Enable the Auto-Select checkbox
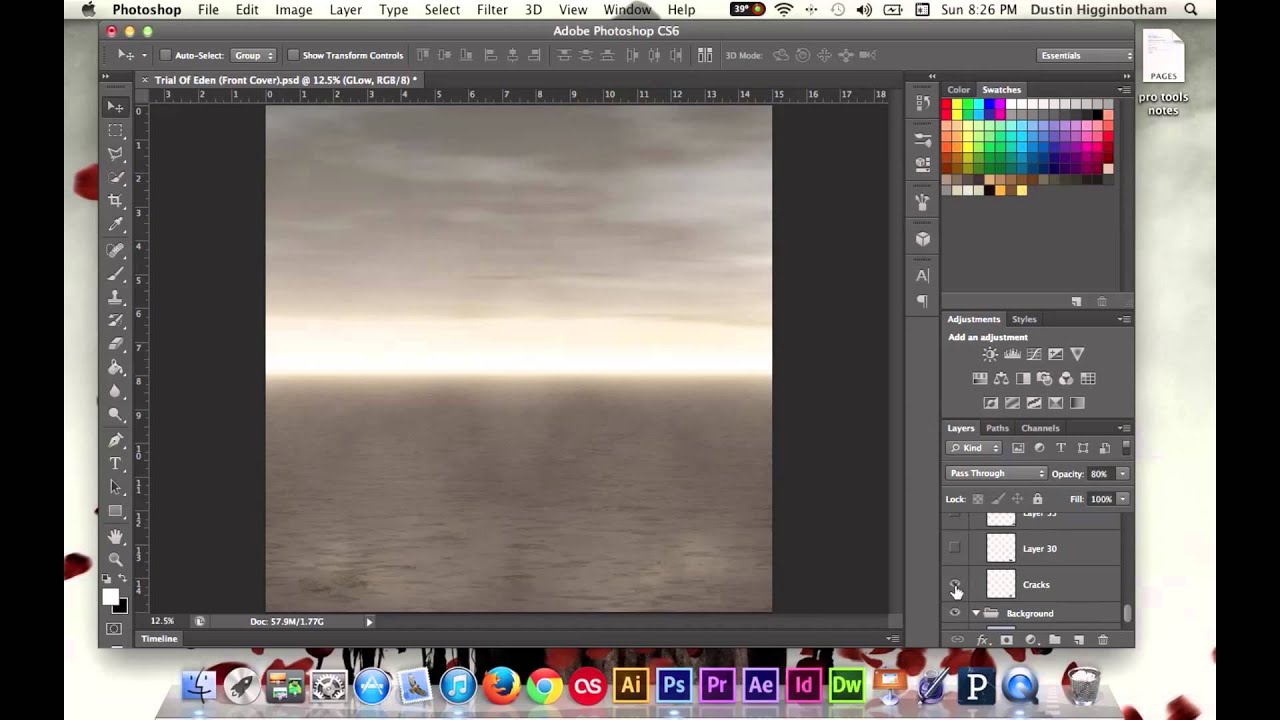This screenshot has width=1280, height=720. 166,55
